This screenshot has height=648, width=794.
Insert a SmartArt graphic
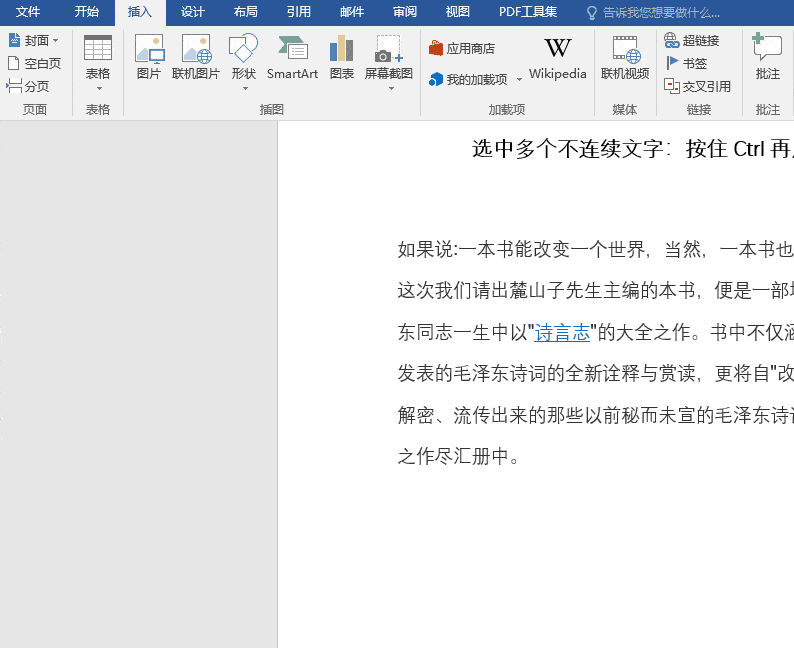point(292,57)
